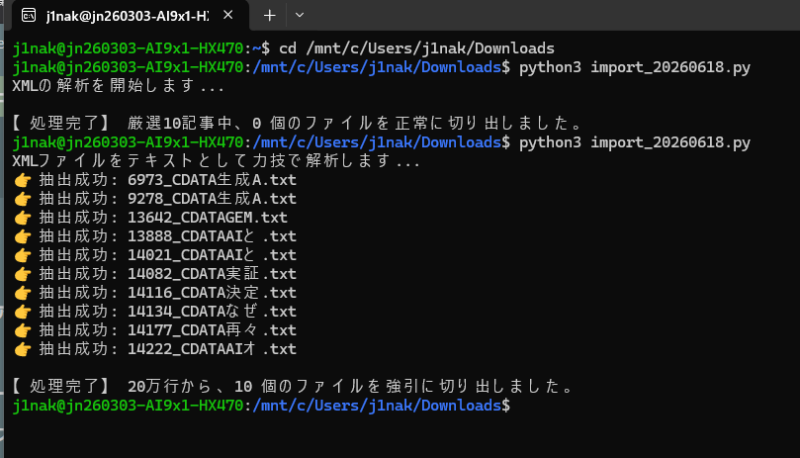Screen dimensions: 800x458
Task: Click file name '6973_CDATA生成A.txt'
Action: [212, 180]
